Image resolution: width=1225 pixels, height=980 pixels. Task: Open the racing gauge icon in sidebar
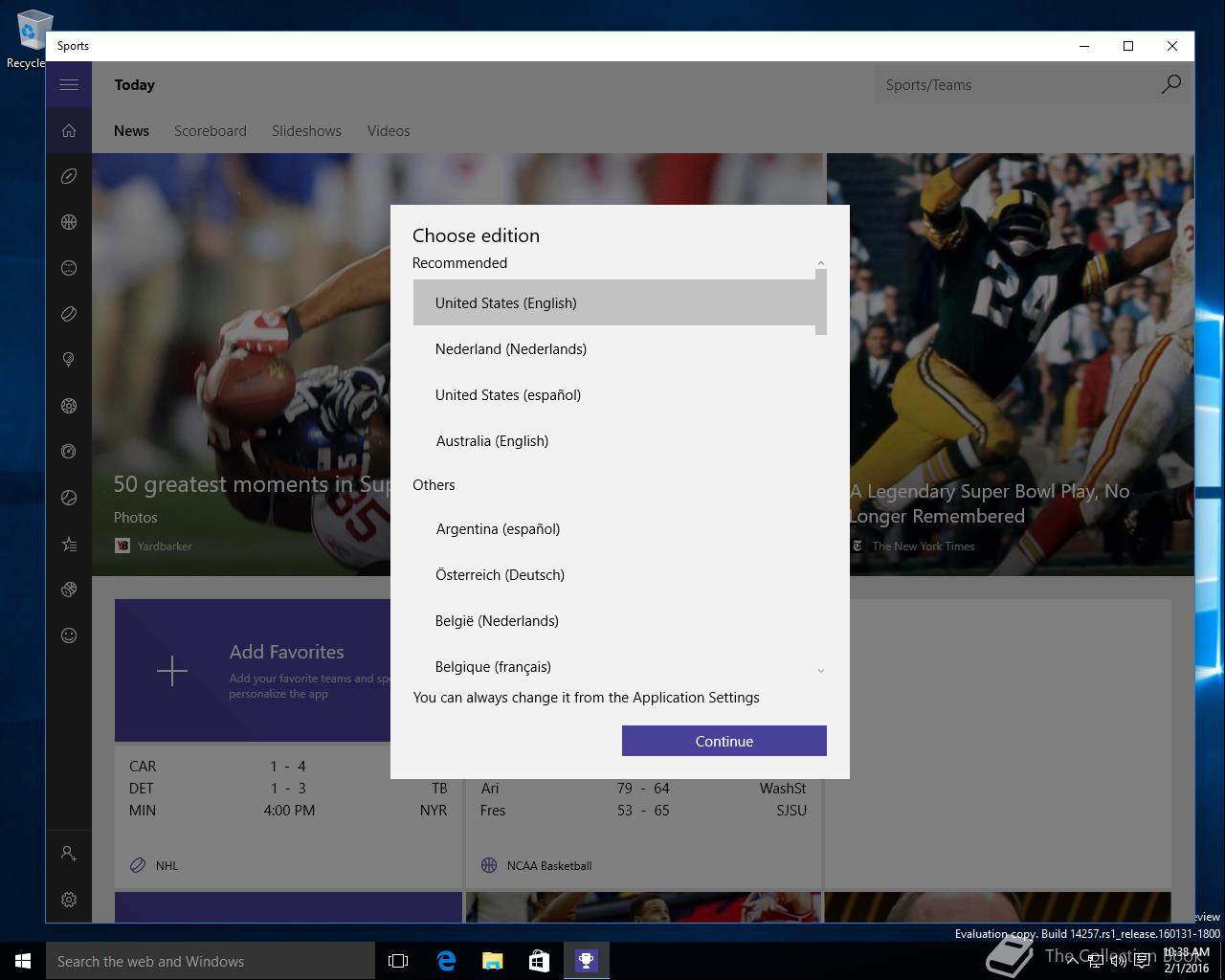point(69,452)
